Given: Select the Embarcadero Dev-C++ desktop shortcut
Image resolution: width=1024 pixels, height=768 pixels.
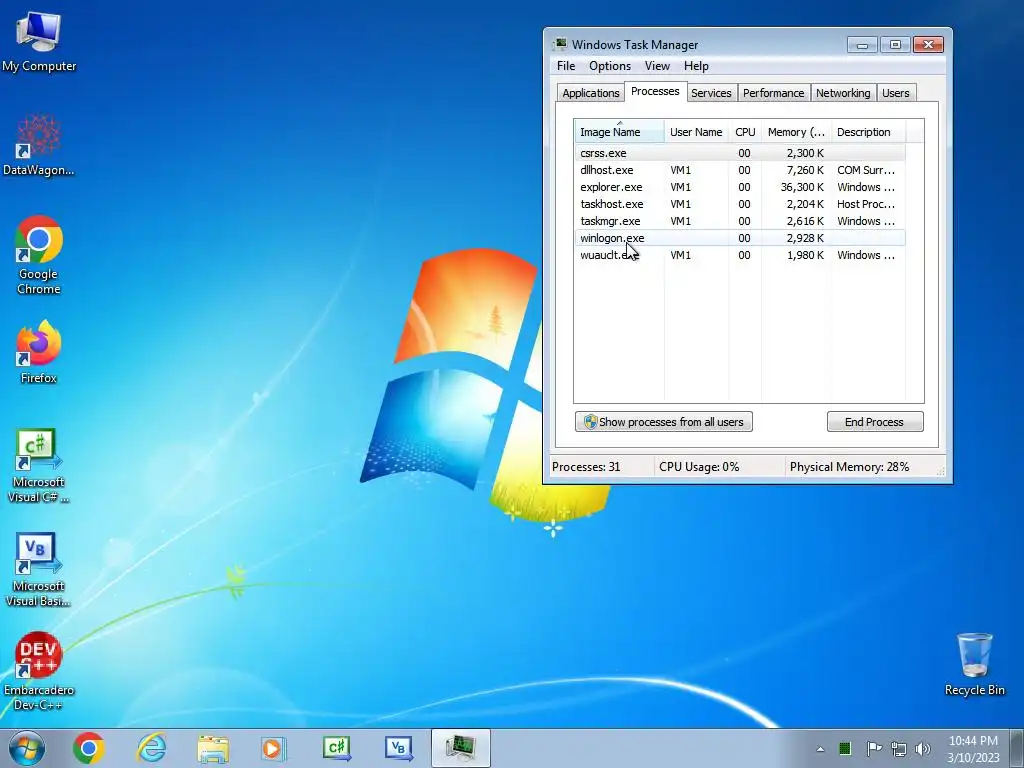Looking at the screenshot, I should click(x=39, y=671).
